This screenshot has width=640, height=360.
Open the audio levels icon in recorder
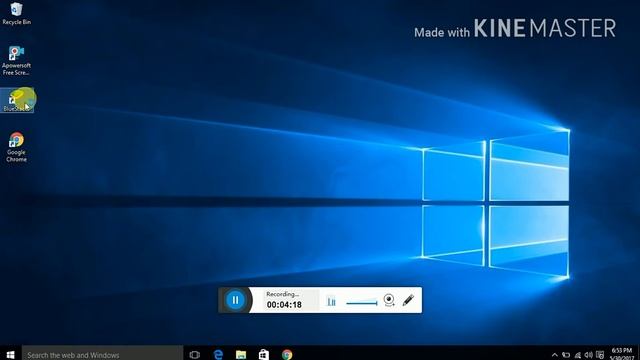click(x=331, y=302)
